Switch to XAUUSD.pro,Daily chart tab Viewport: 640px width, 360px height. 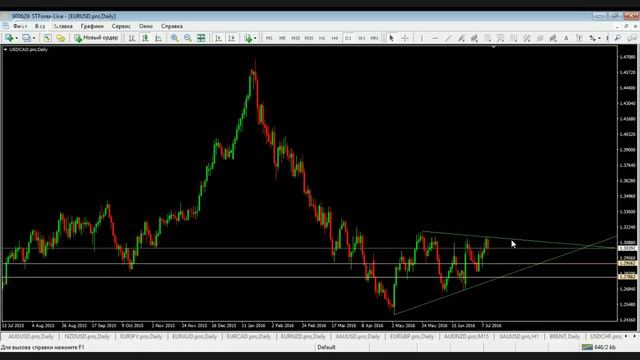point(358,336)
